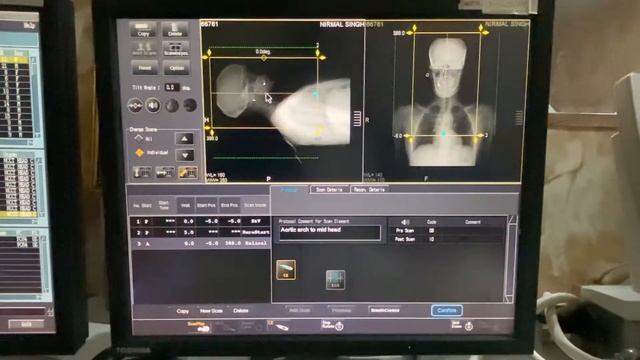
Task: Open the Recon. Details tab
Action: (369, 189)
